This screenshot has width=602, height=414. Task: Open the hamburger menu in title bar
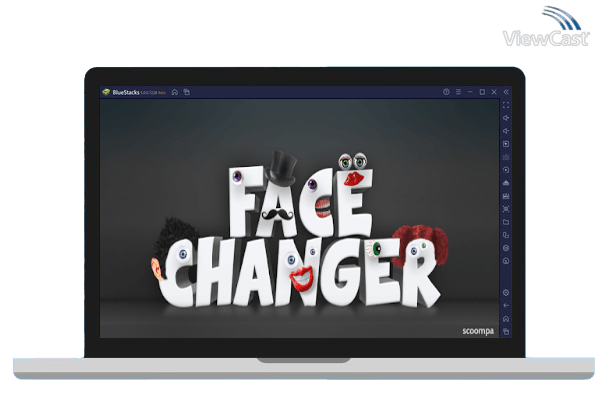(x=458, y=92)
